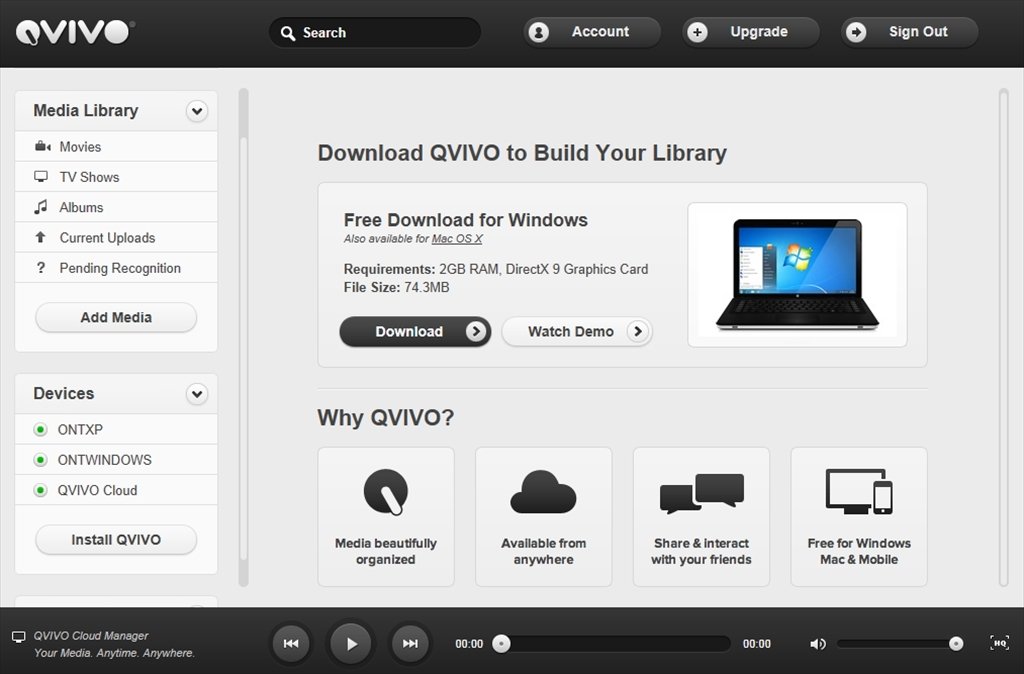Click the Pending Recognition question mark icon
The height and width of the screenshot is (674, 1024).
click(40, 268)
